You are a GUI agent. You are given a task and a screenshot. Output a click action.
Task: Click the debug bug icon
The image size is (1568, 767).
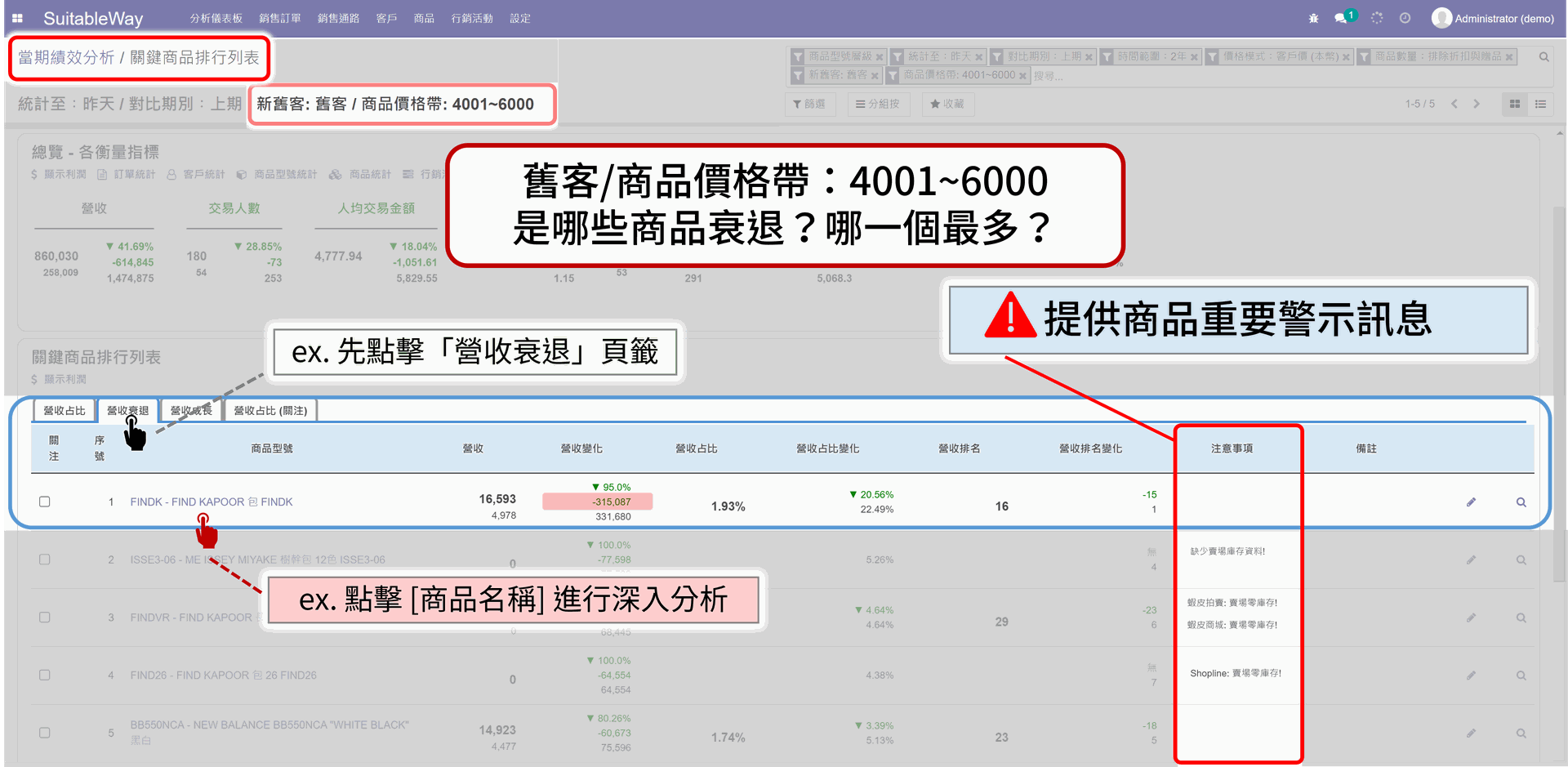1313,18
